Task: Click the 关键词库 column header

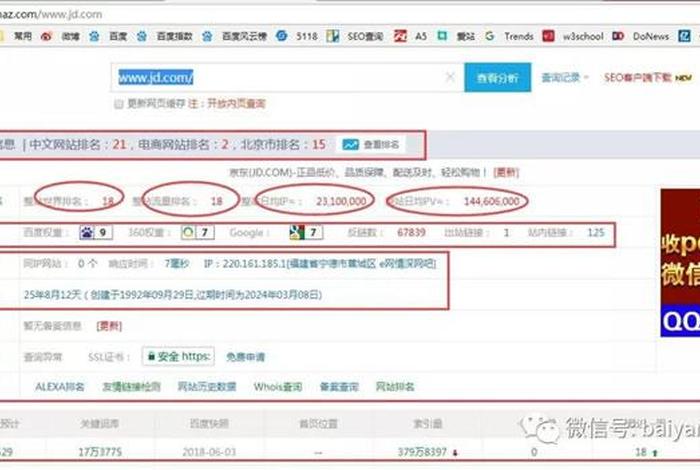Action: pos(100,424)
